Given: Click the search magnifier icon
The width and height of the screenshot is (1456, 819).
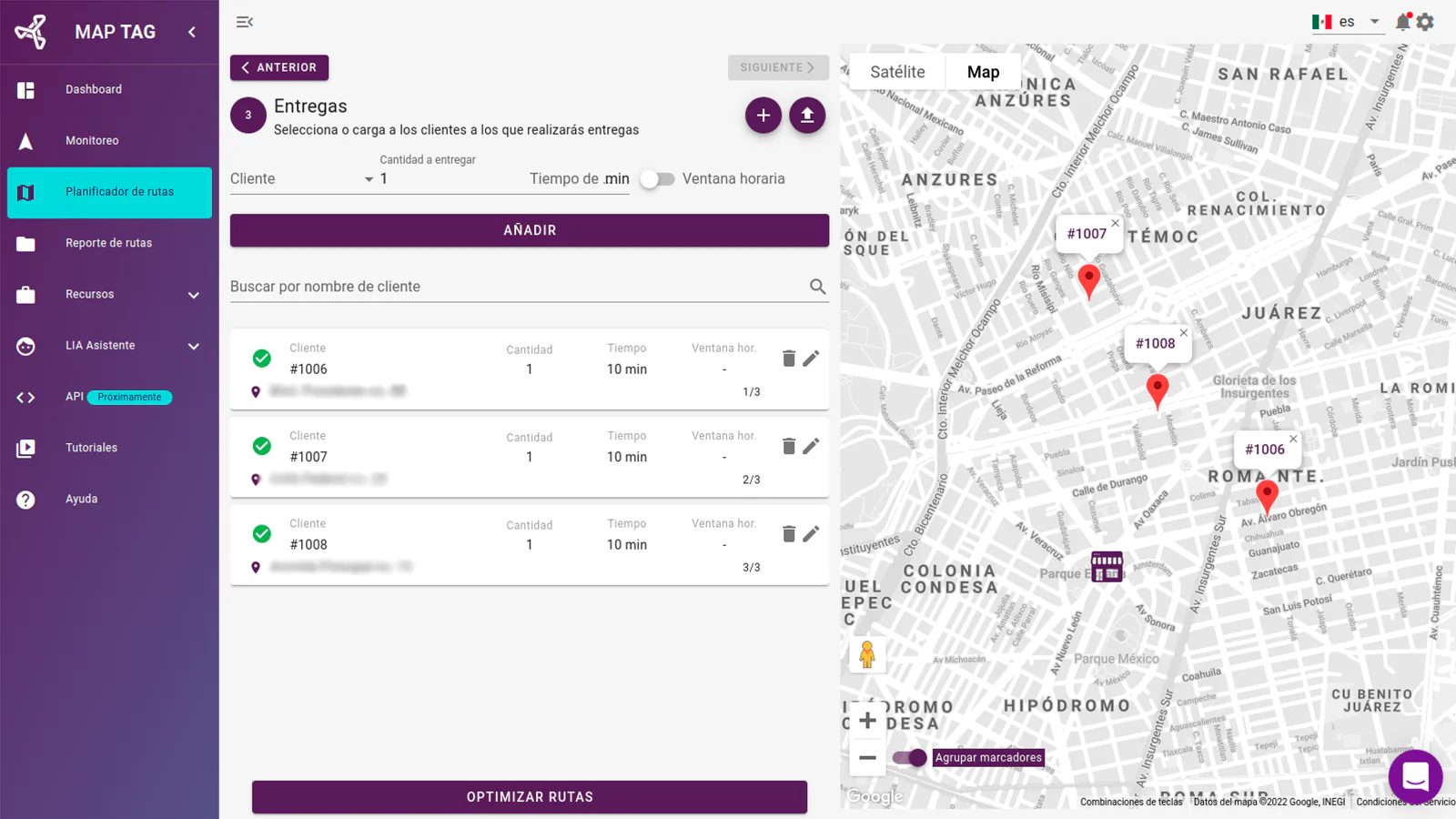Looking at the screenshot, I should (817, 287).
